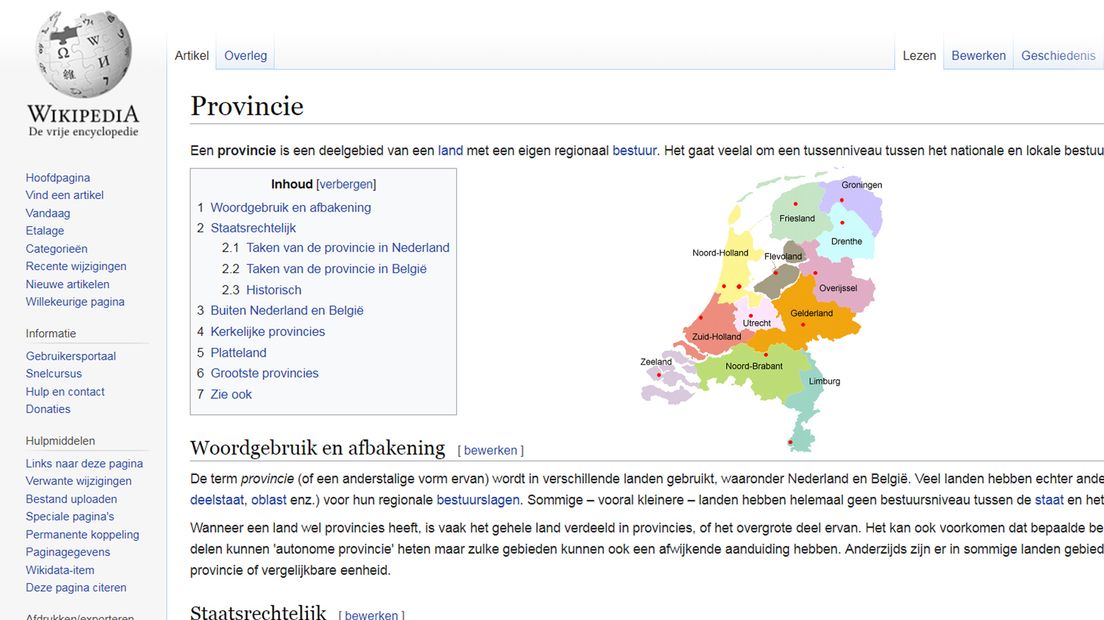Viewport: 1104px width, 620px height.
Task: Click Zeeland label on the map
Action: click(x=656, y=362)
